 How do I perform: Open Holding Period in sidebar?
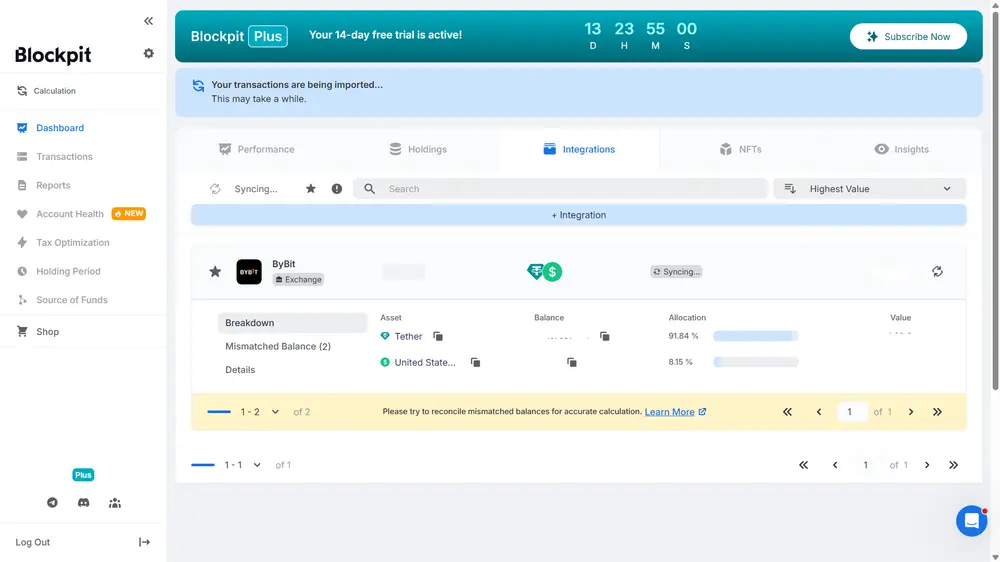coord(68,271)
